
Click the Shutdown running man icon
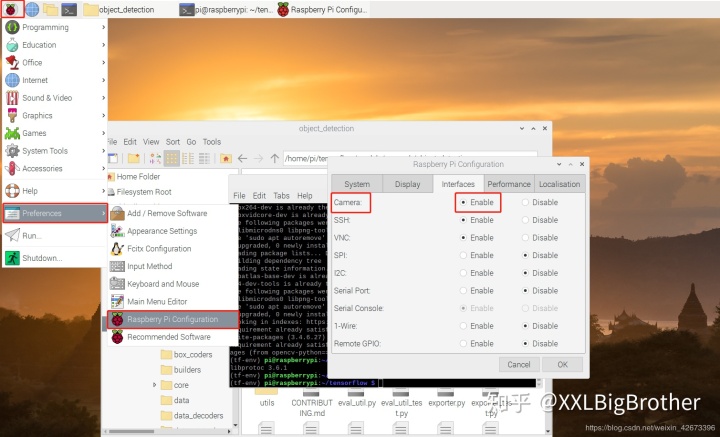(x=12, y=258)
